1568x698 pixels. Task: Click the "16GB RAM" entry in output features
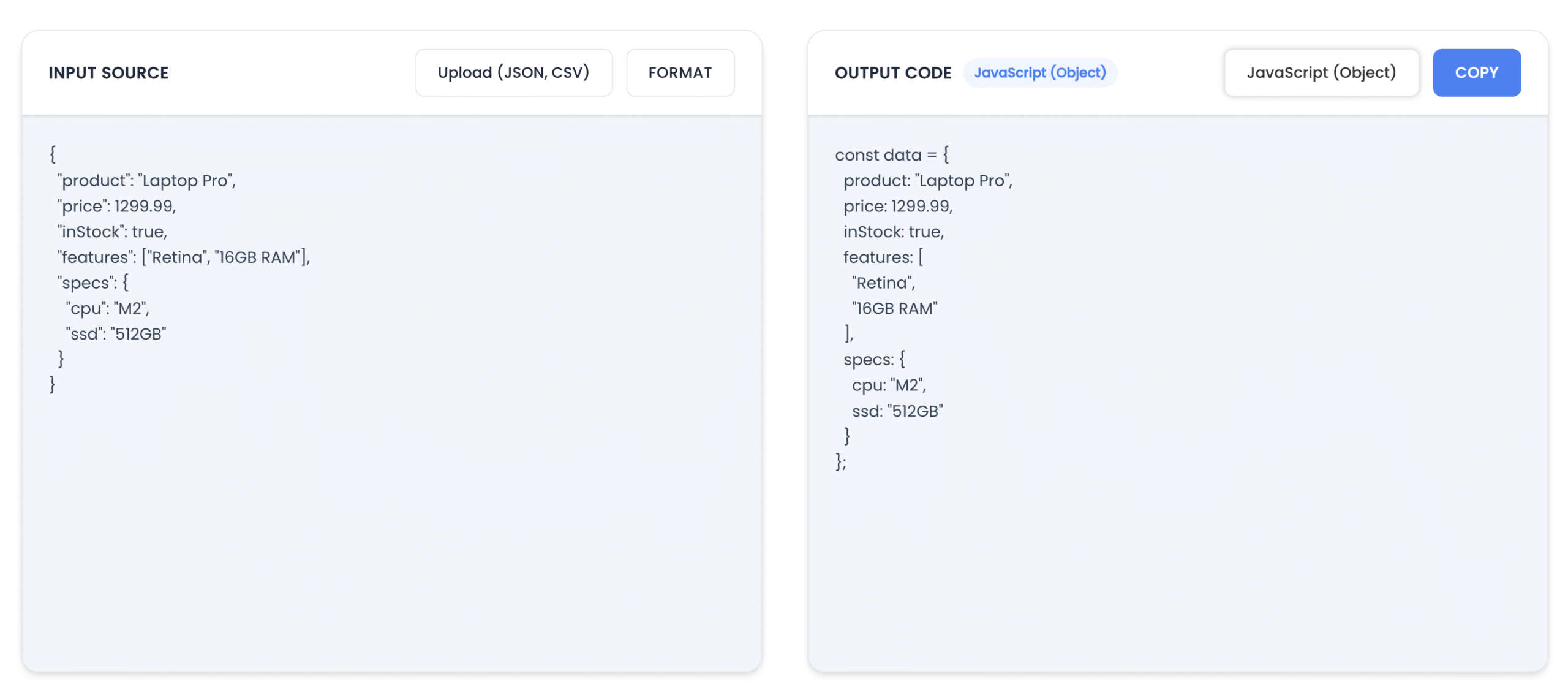point(894,308)
